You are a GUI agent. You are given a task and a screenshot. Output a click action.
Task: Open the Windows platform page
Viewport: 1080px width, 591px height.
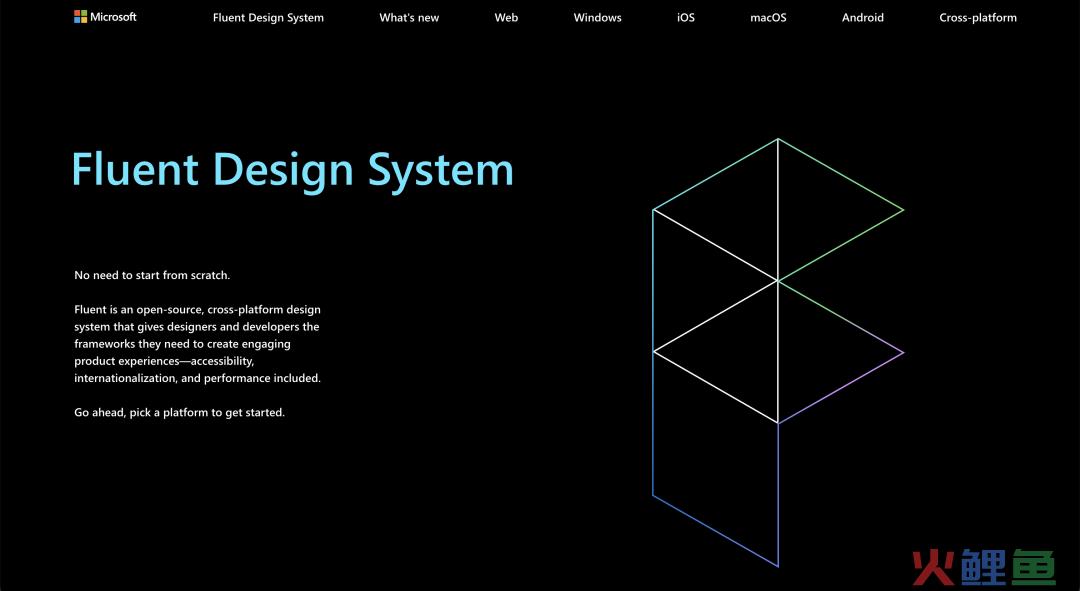tap(597, 18)
